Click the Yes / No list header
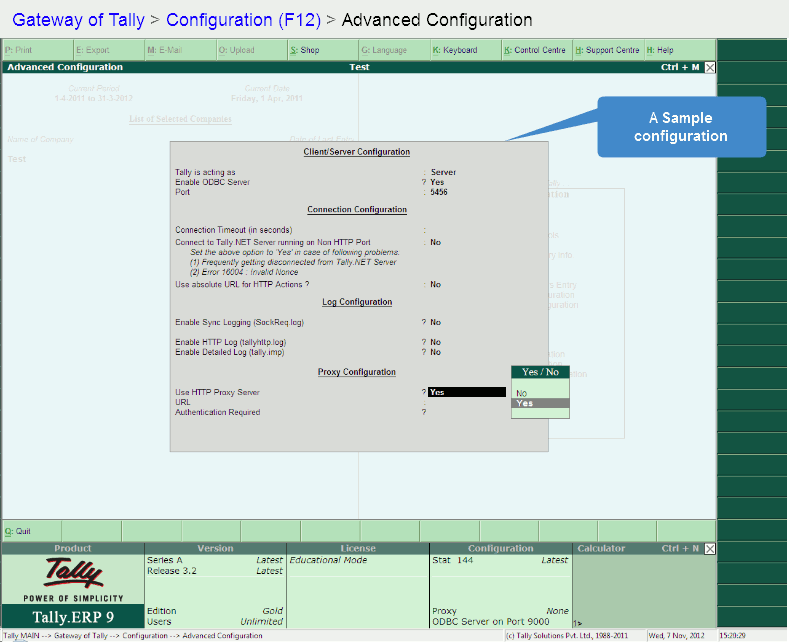This screenshot has height=642, width=789. point(540,372)
